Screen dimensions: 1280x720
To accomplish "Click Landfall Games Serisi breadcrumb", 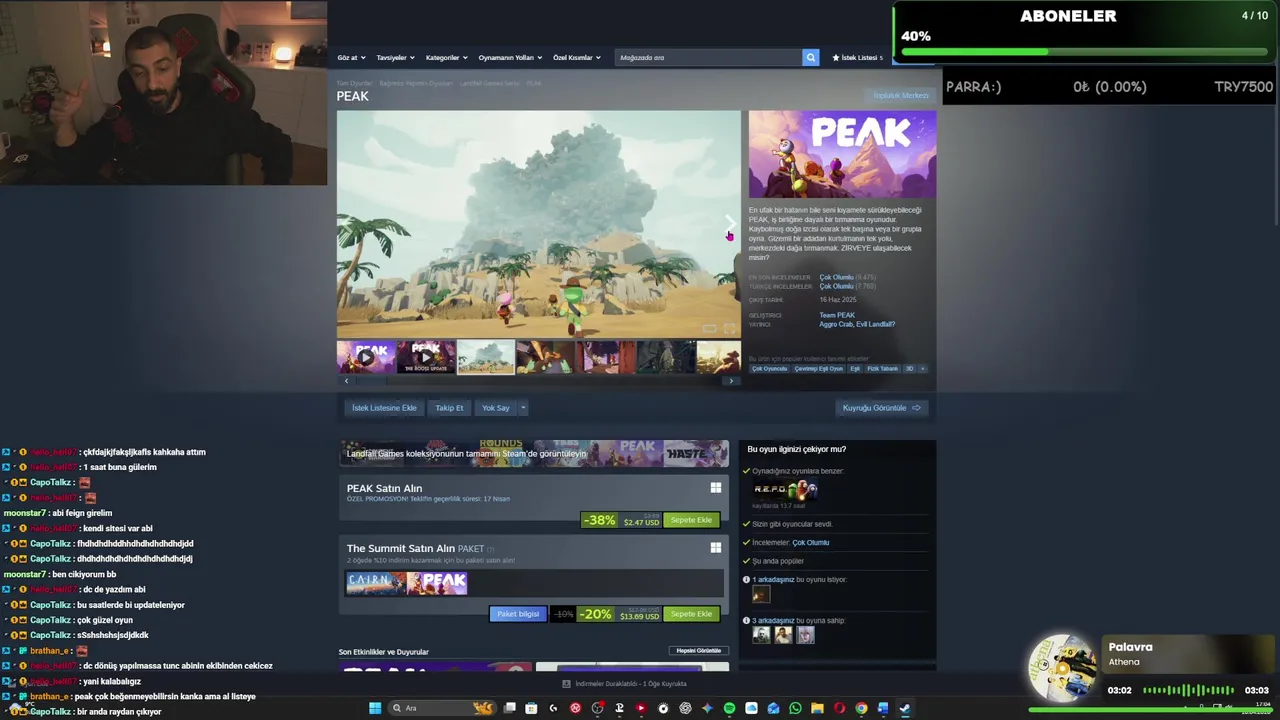I will point(489,83).
